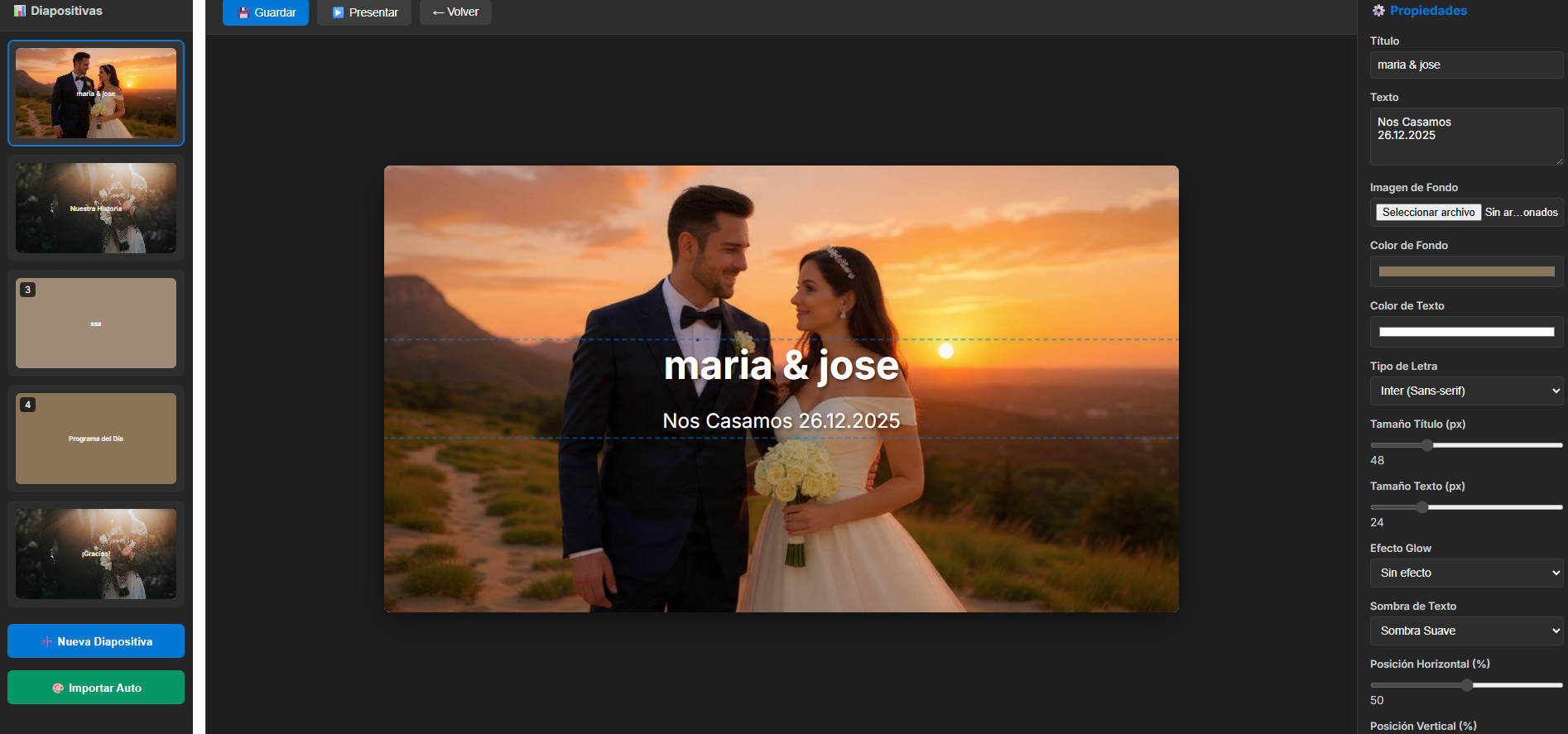Select slide 3 labeled ssa
The image size is (1568, 734).
(x=96, y=323)
